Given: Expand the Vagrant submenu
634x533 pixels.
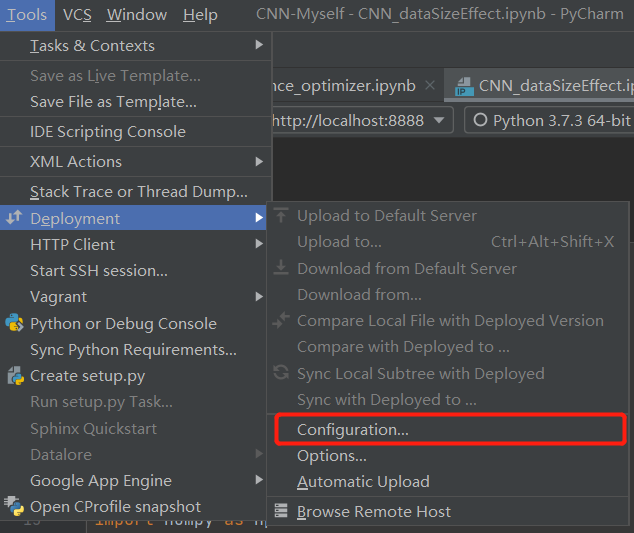Looking at the screenshot, I should (133, 296).
